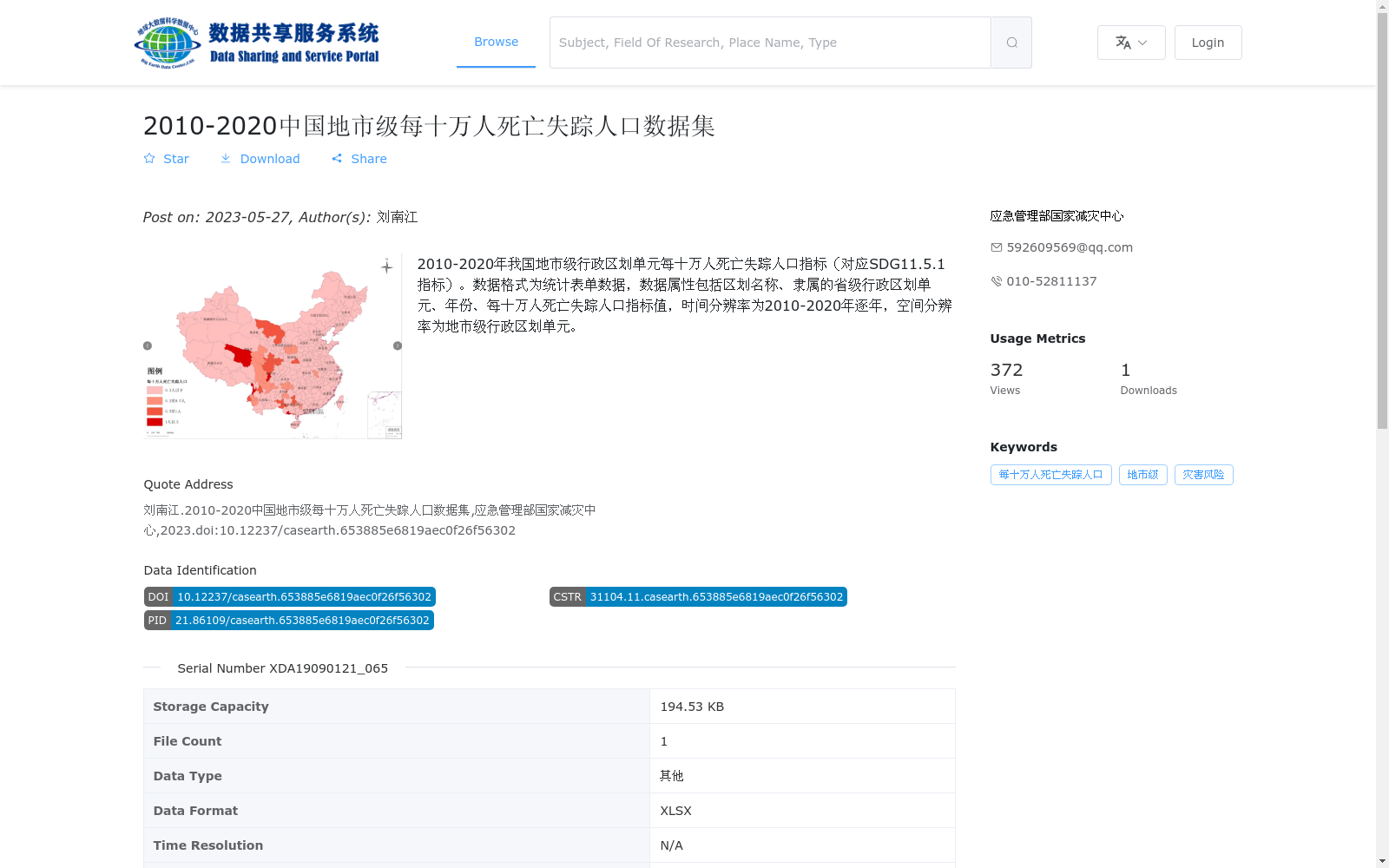This screenshot has width=1389, height=868.
Task: Open the language translate dropdown
Action: (x=1131, y=43)
